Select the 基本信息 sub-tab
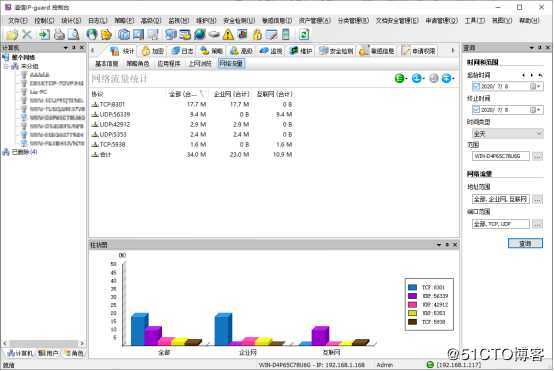The width and height of the screenshot is (554, 371). (x=107, y=64)
